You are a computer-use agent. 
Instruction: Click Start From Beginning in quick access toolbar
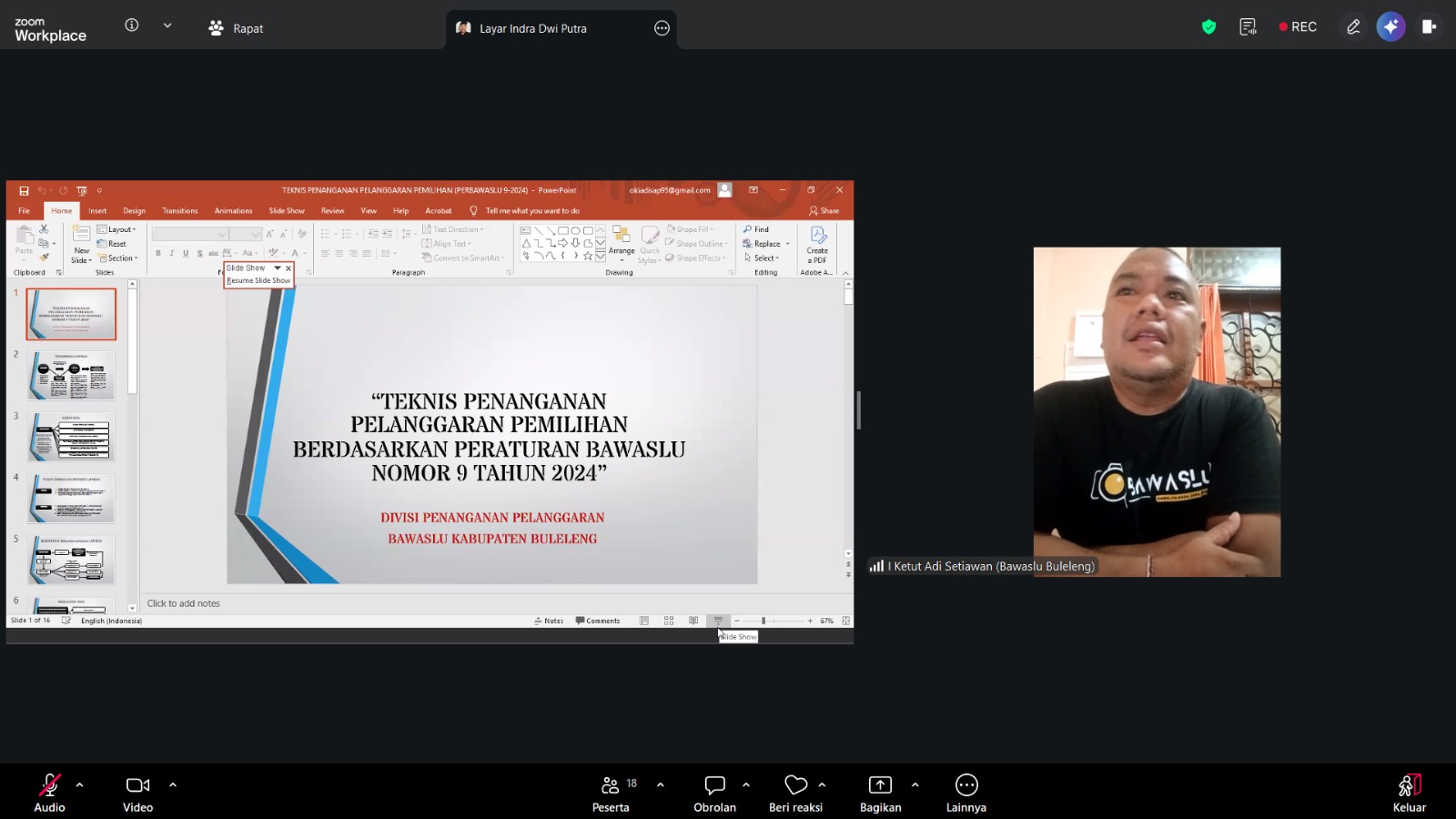click(82, 191)
